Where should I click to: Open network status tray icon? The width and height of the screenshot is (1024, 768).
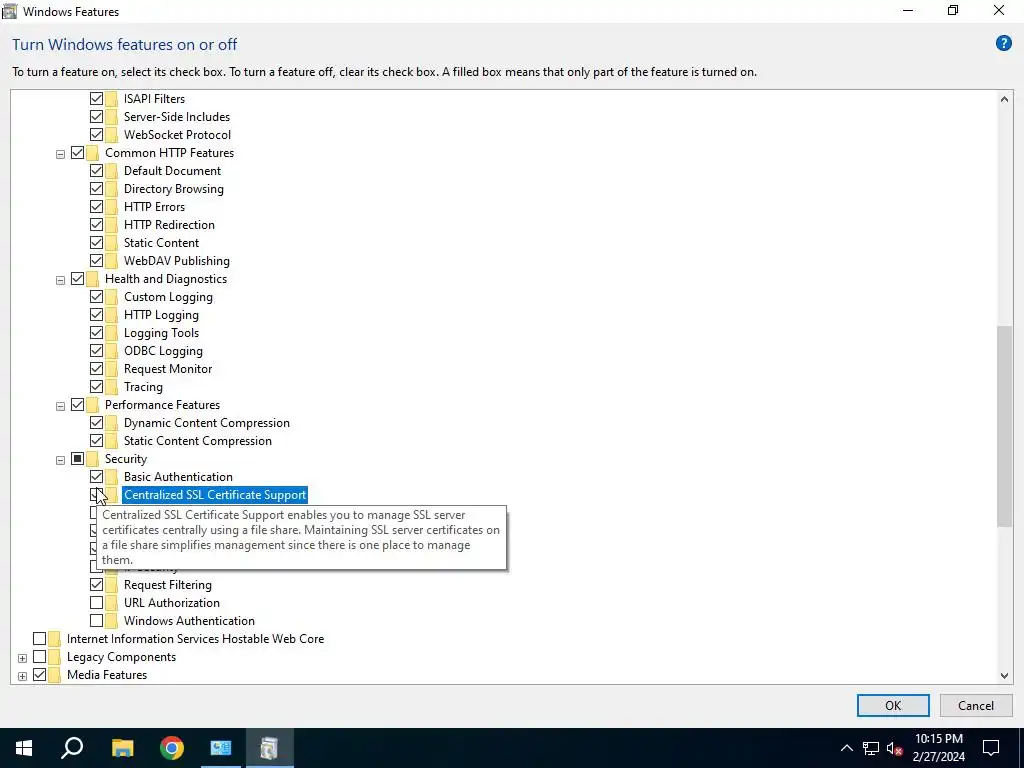871,748
